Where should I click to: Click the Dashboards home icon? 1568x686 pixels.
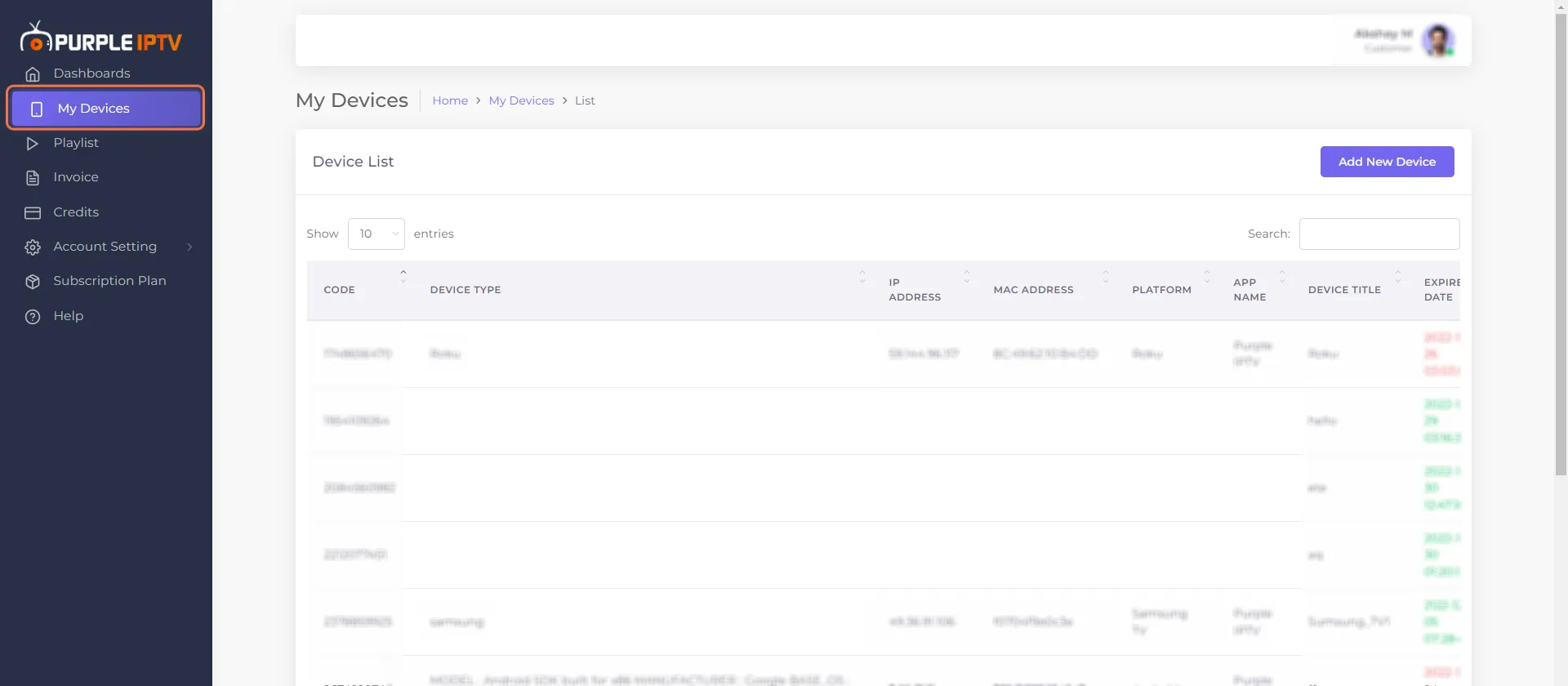(x=33, y=74)
